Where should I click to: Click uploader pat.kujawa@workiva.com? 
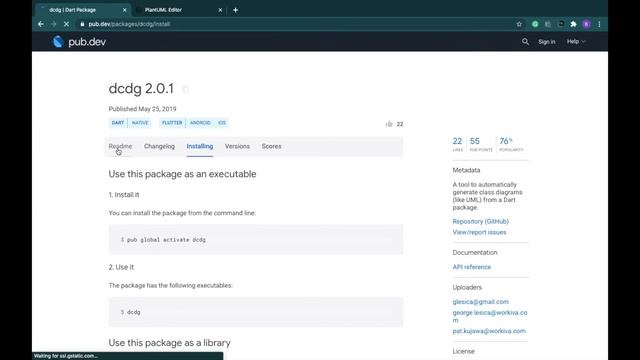click(489, 331)
